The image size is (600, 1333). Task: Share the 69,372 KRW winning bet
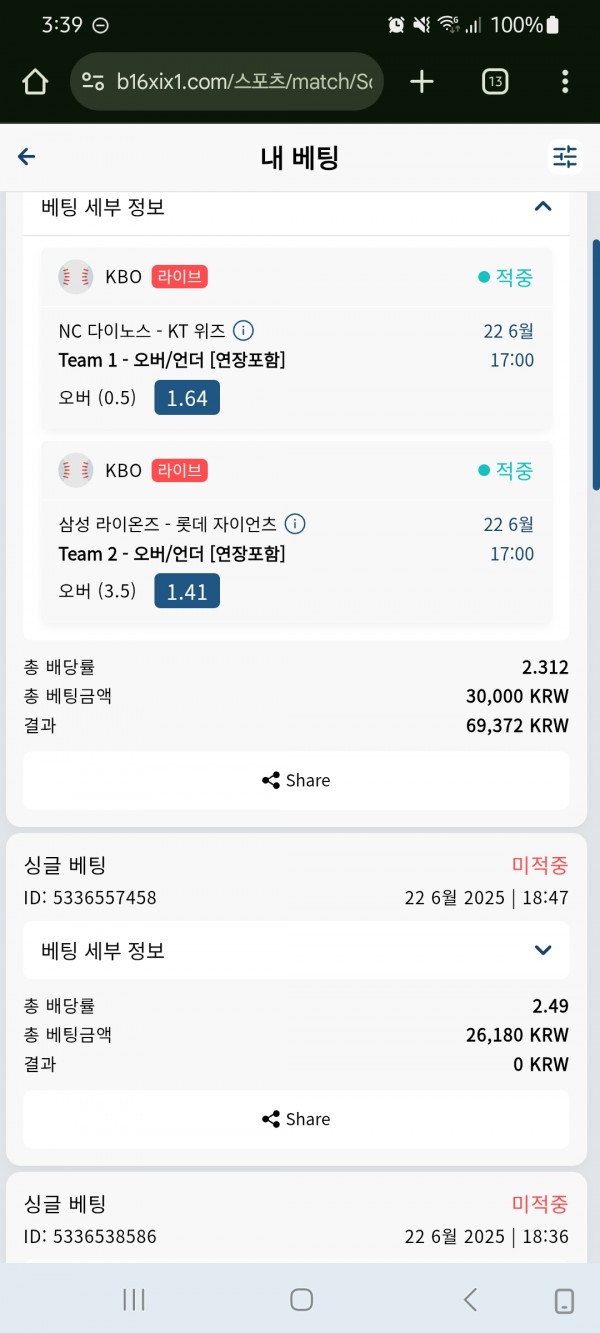(x=296, y=780)
